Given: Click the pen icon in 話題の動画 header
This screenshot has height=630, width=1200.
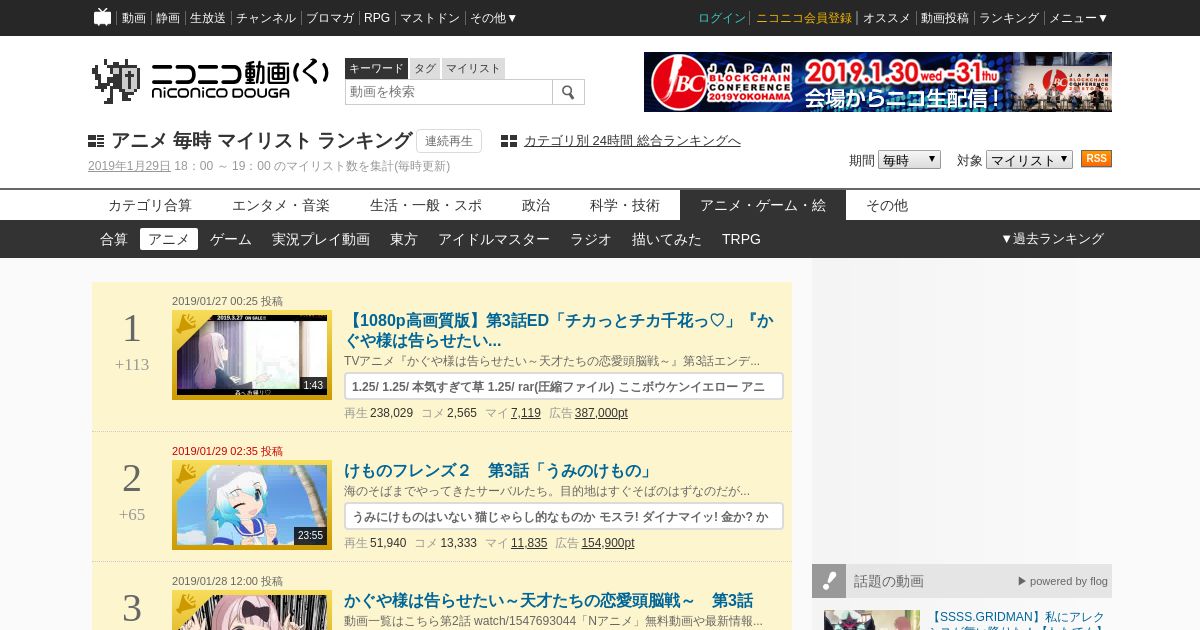Looking at the screenshot, I should click(829, 581).
